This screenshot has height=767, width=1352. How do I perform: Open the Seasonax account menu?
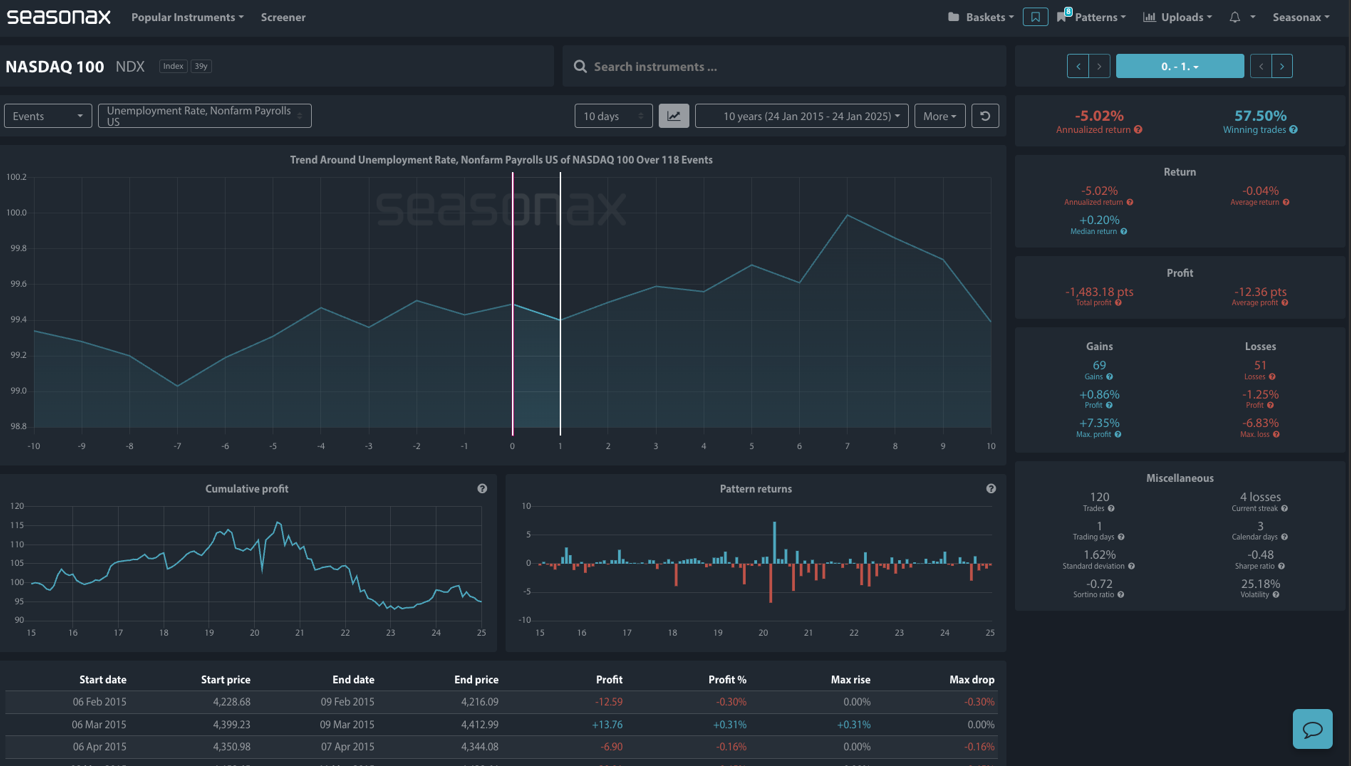click(1301, 17)
